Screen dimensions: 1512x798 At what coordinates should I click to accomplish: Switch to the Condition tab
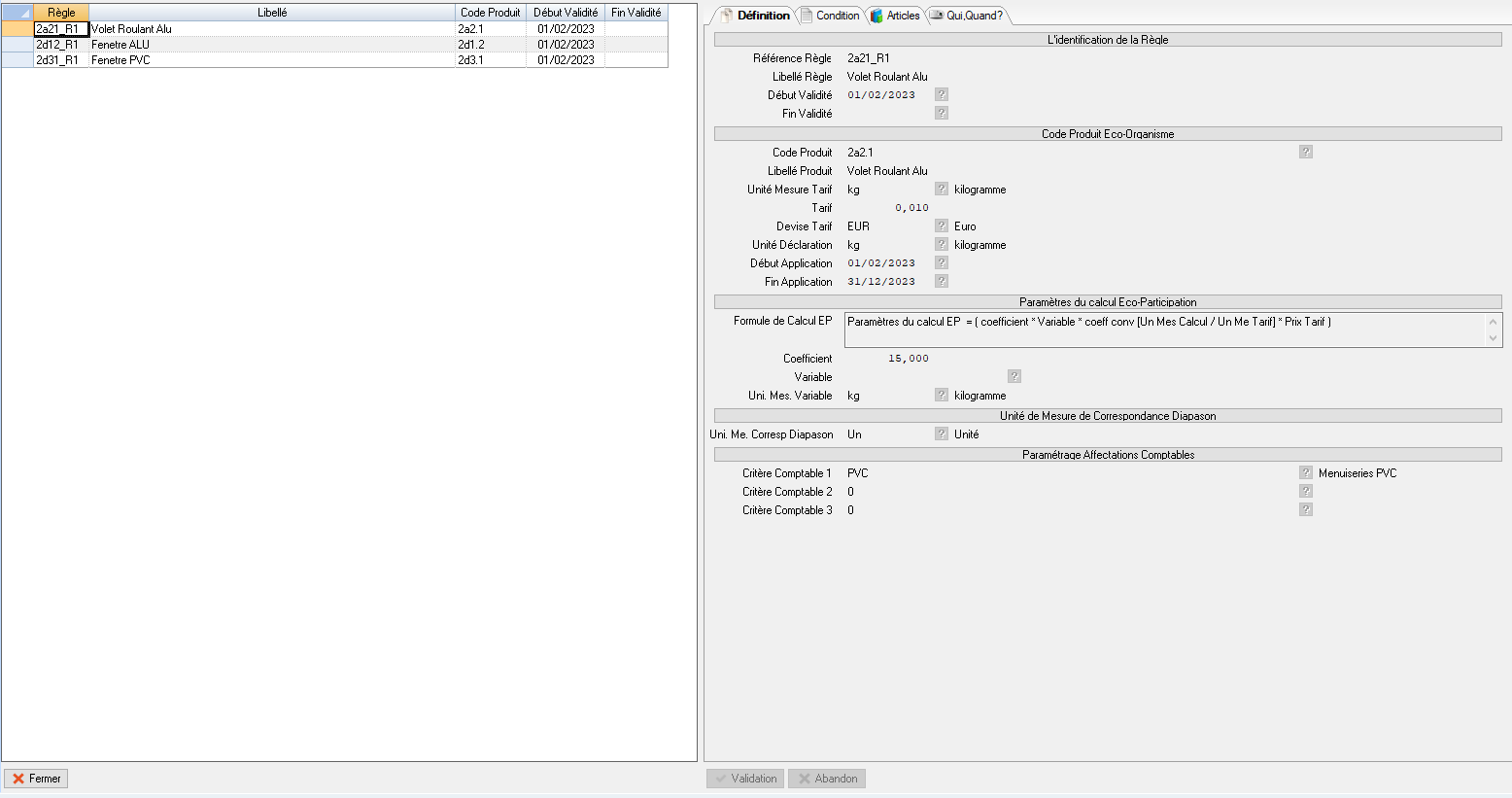(x=830, y=16)
